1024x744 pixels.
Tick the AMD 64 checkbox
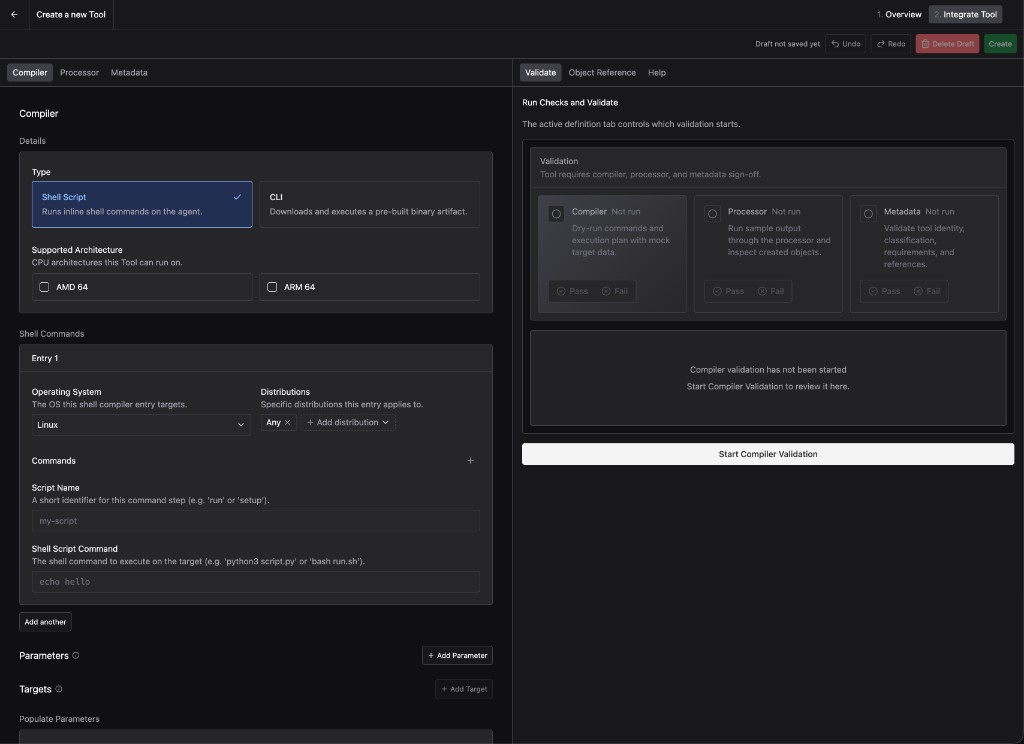(44, 287)
